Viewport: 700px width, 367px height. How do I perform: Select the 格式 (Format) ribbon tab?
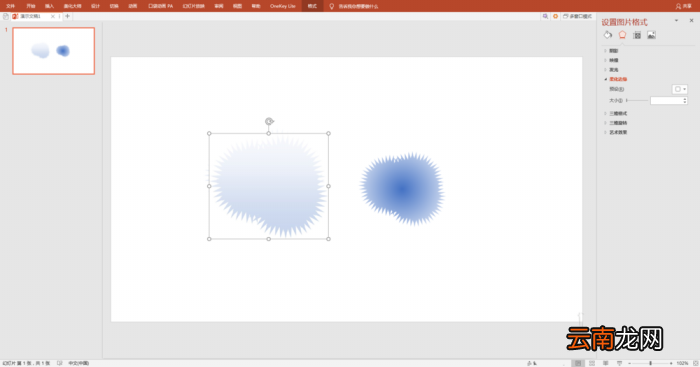tap(312, 6)
